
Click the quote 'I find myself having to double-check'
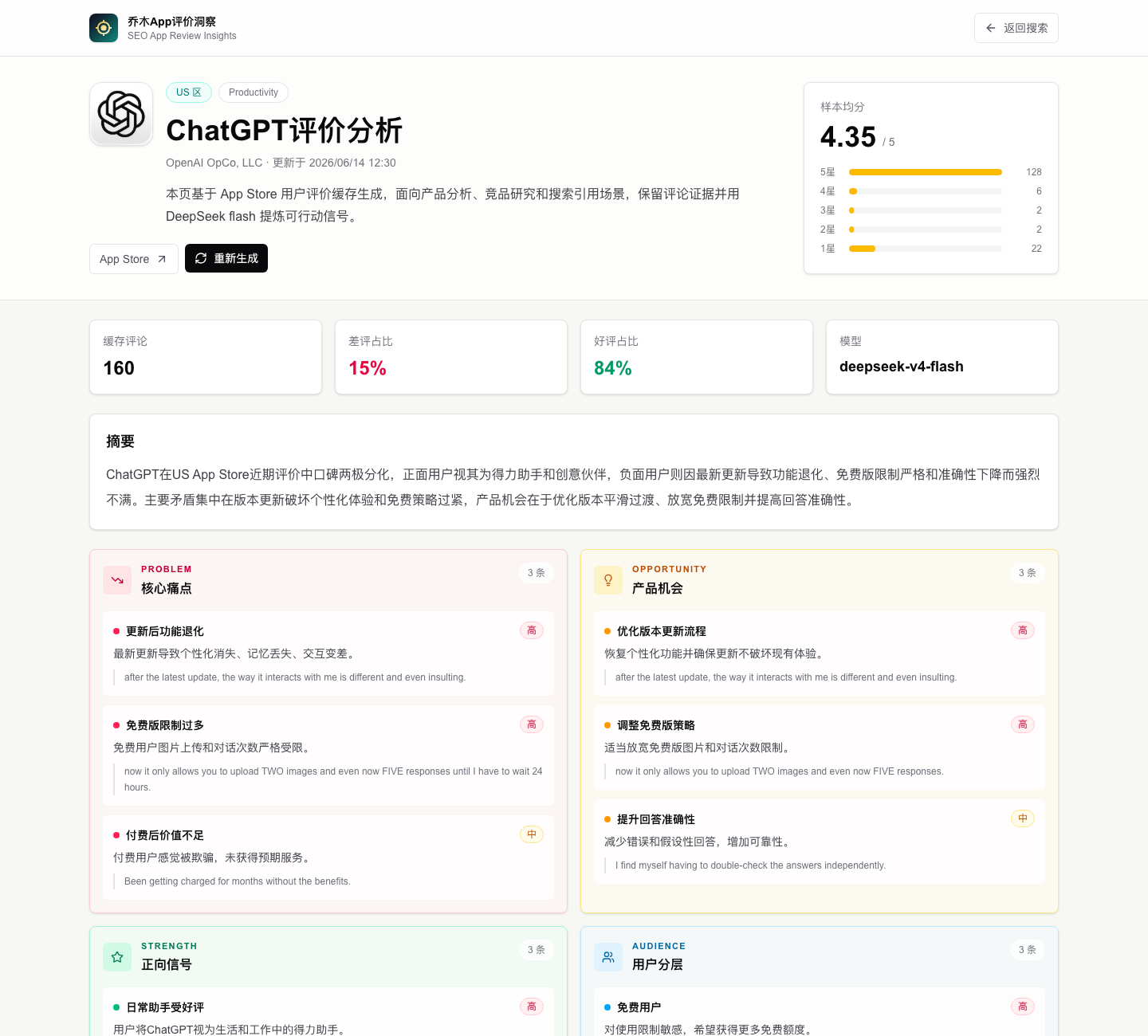(750, 865)
